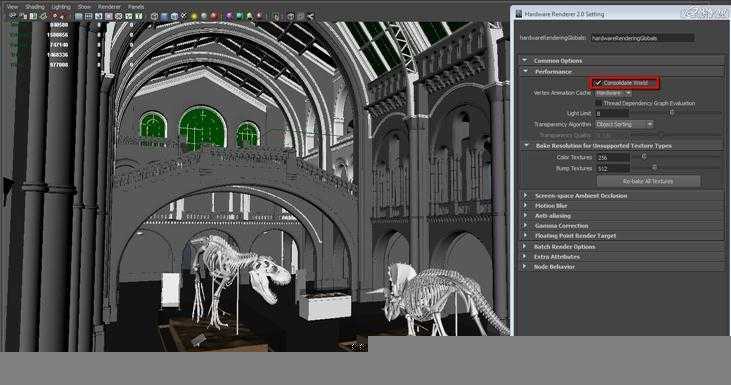Open the Lighting menu
This screenshot has width=731, height=385.
coord(61,7)
